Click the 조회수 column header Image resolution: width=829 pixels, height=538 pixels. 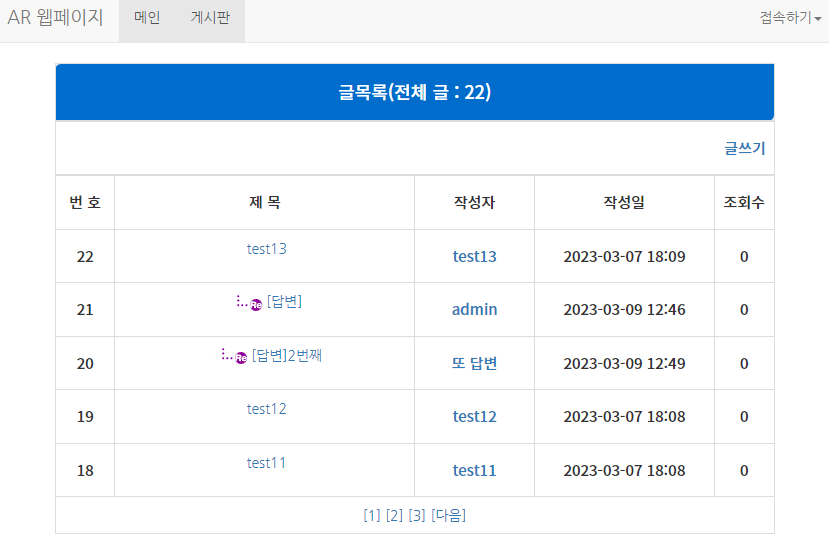pyautogui.click(x=744, y=202)
